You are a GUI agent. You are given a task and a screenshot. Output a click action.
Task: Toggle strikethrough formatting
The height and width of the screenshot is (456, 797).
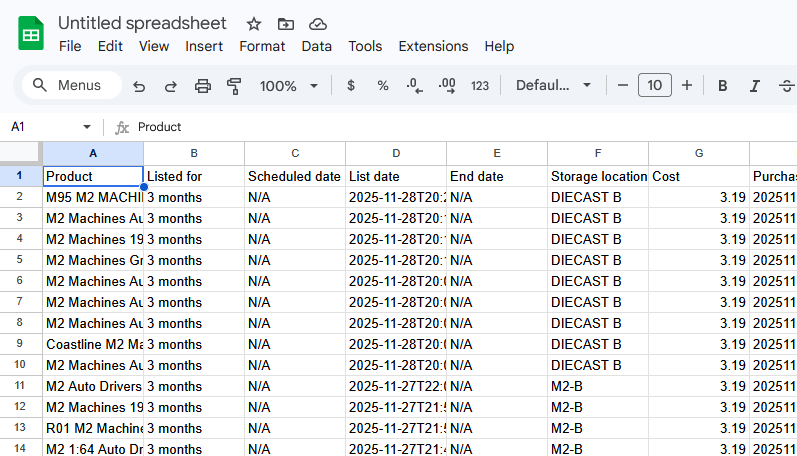[786, 85]
